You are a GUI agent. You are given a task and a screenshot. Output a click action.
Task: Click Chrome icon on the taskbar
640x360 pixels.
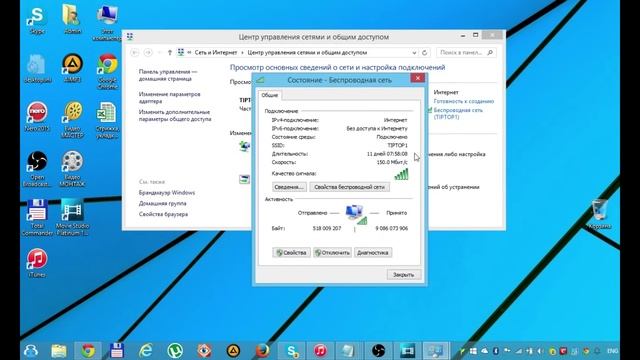click(x=88, y=351)
